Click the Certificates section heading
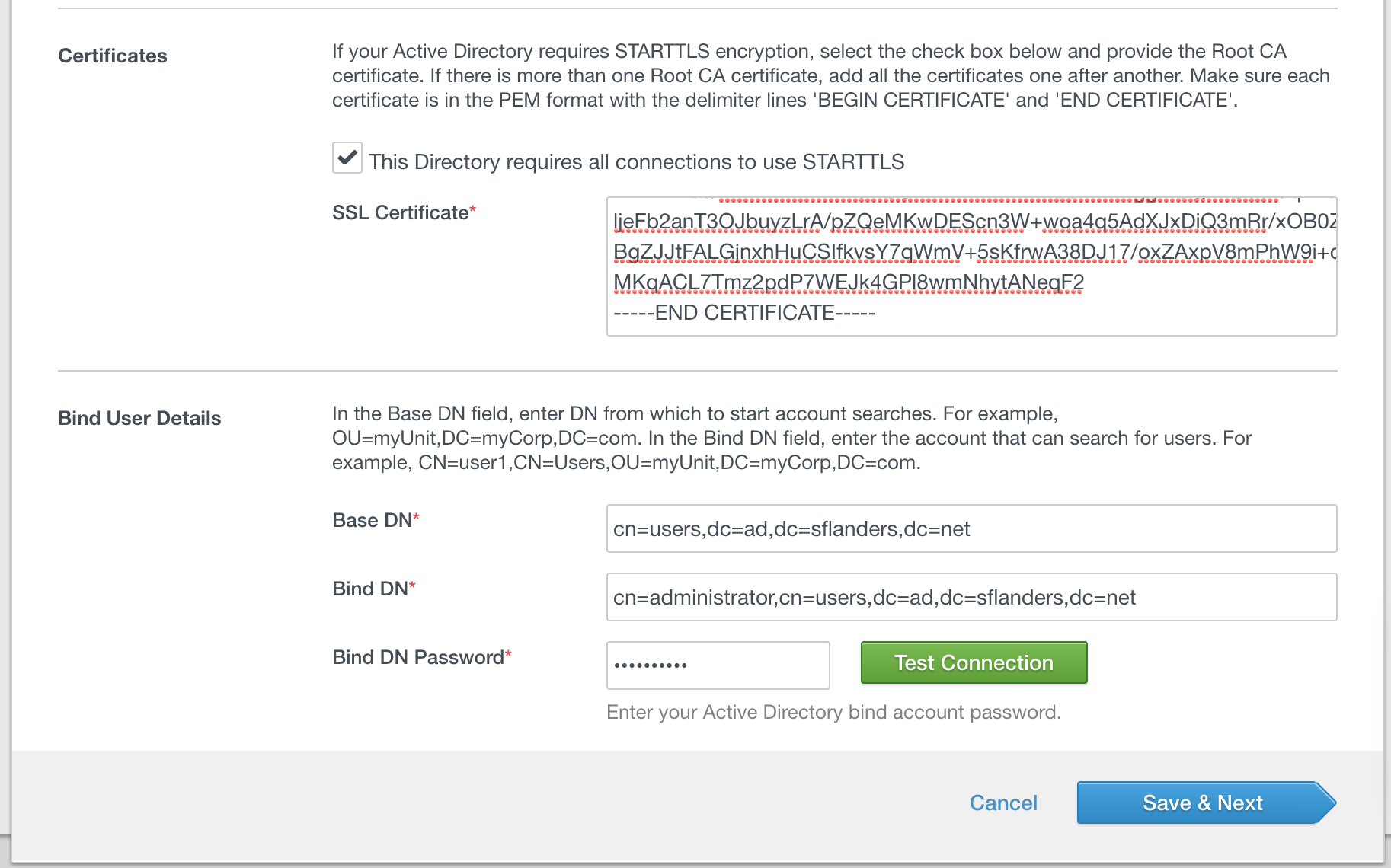Image resolution: width=1391 pixels, height=868 pixels. [113, 56]
